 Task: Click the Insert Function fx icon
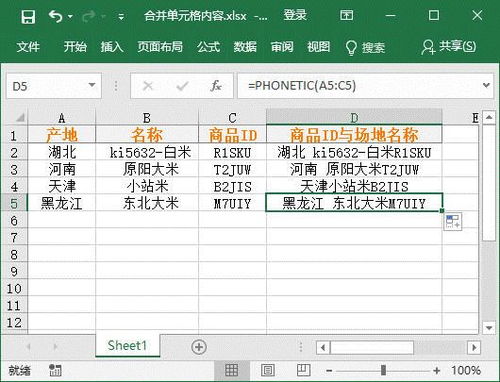point(216,86)
